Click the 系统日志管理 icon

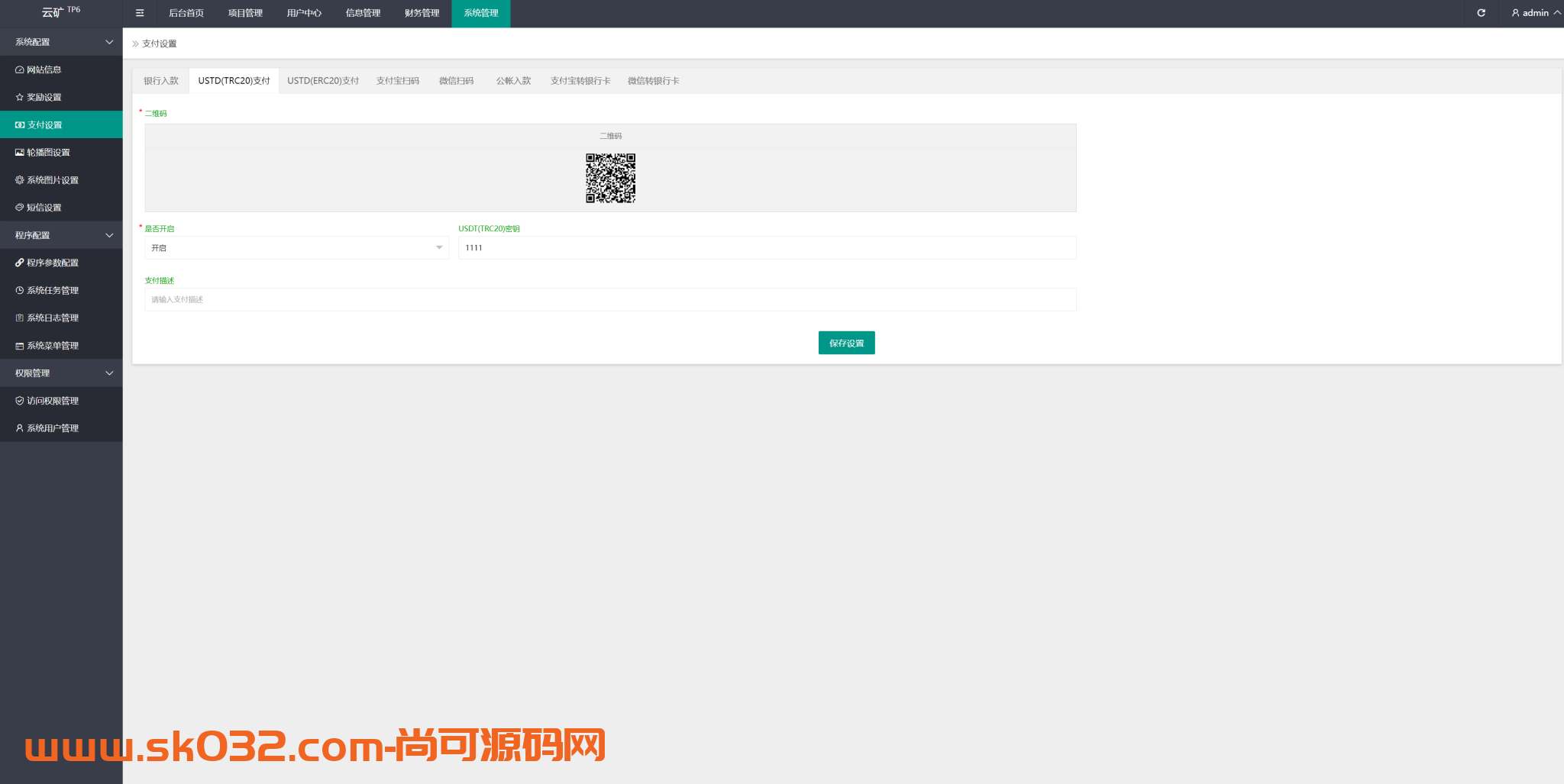20,318
